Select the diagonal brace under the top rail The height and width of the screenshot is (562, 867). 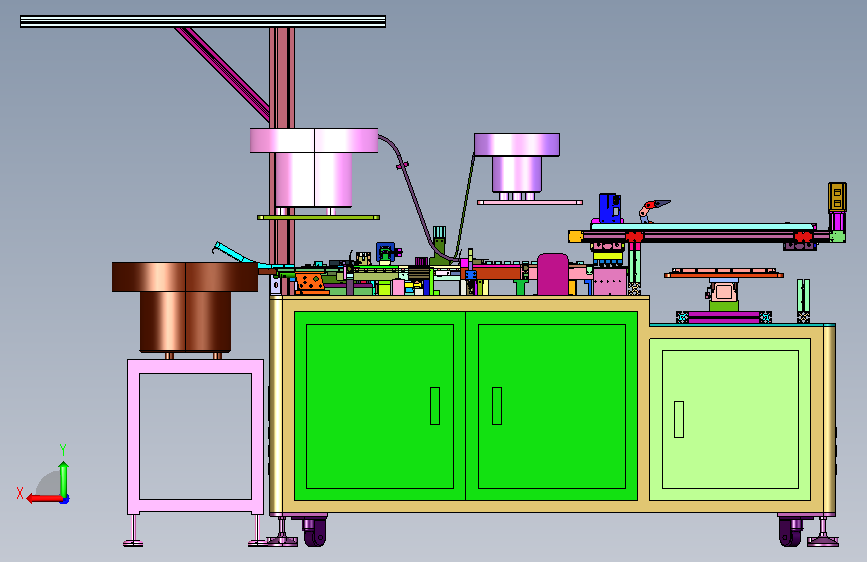coord(223,74)
